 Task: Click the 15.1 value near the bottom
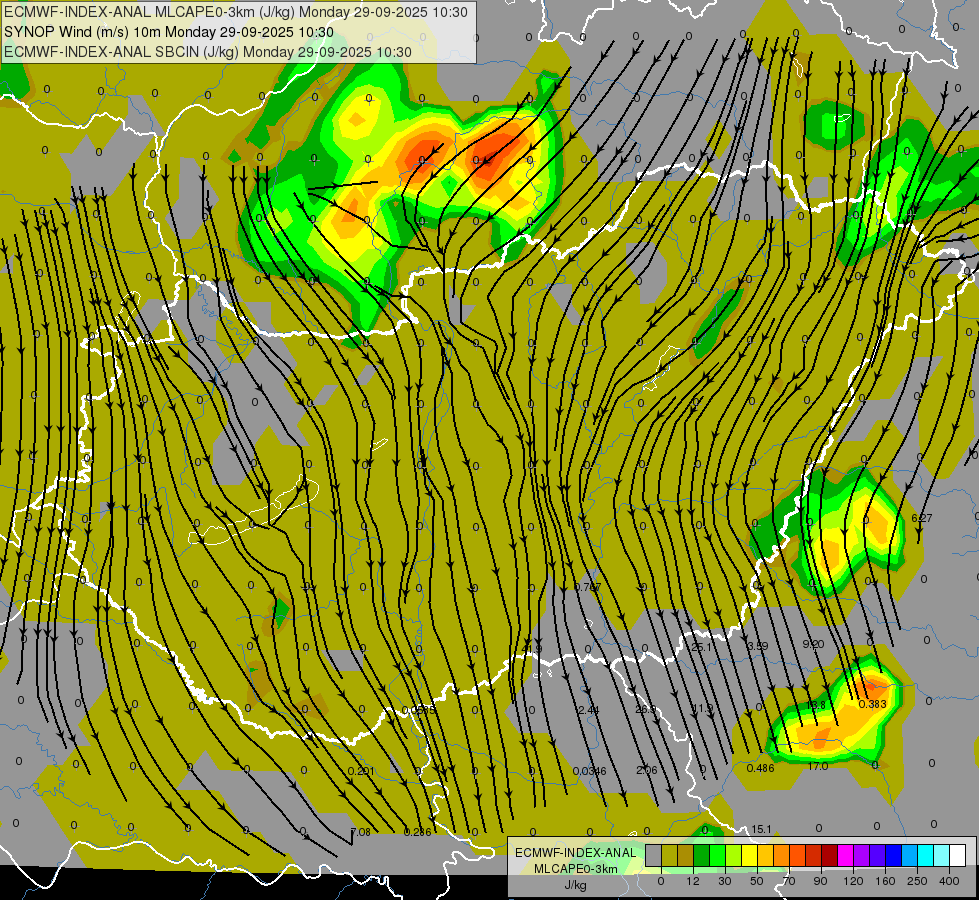coord(762,829)
